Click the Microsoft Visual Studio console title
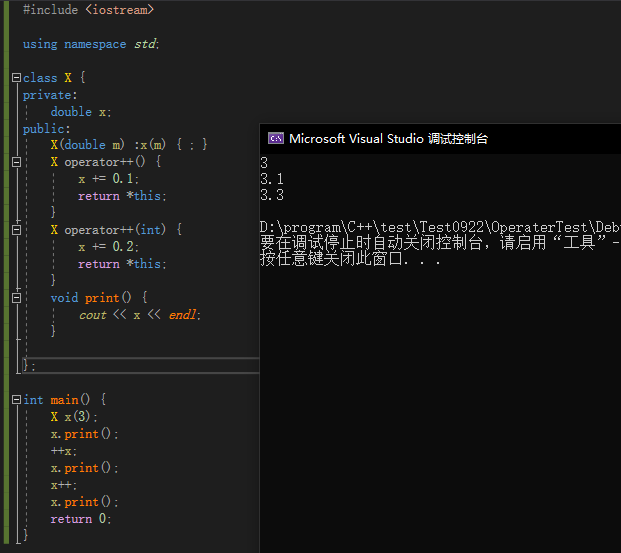 (x=388, y=139)
